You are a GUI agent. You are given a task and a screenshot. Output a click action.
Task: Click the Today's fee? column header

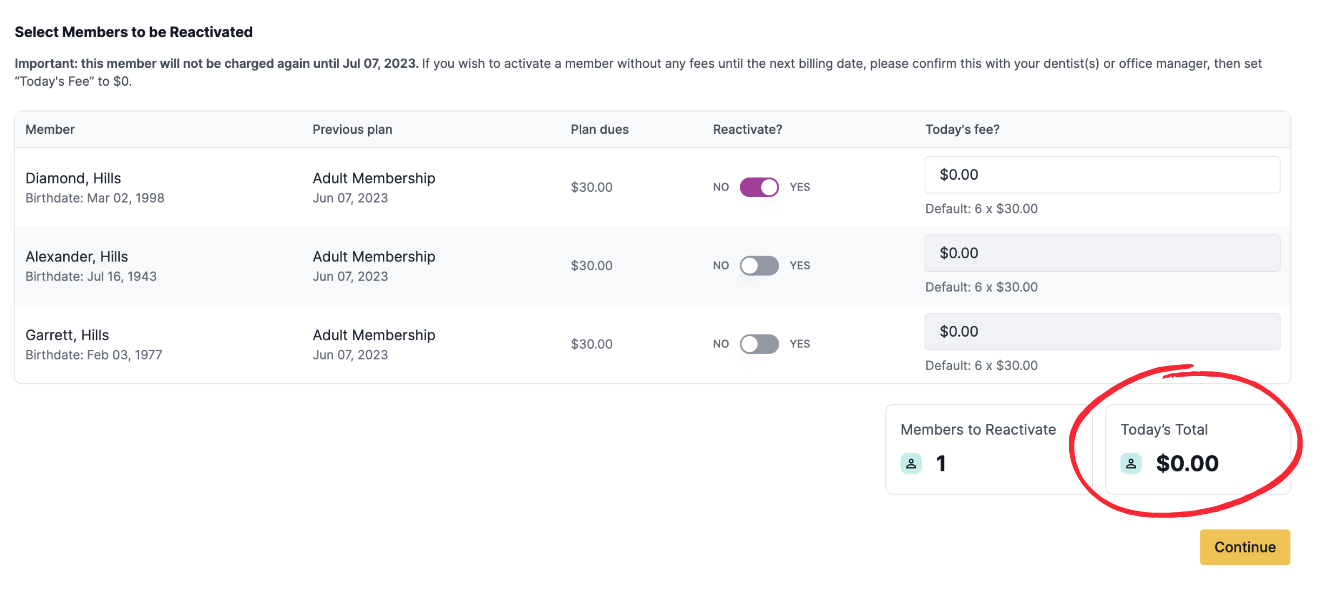tap(962, 130)
